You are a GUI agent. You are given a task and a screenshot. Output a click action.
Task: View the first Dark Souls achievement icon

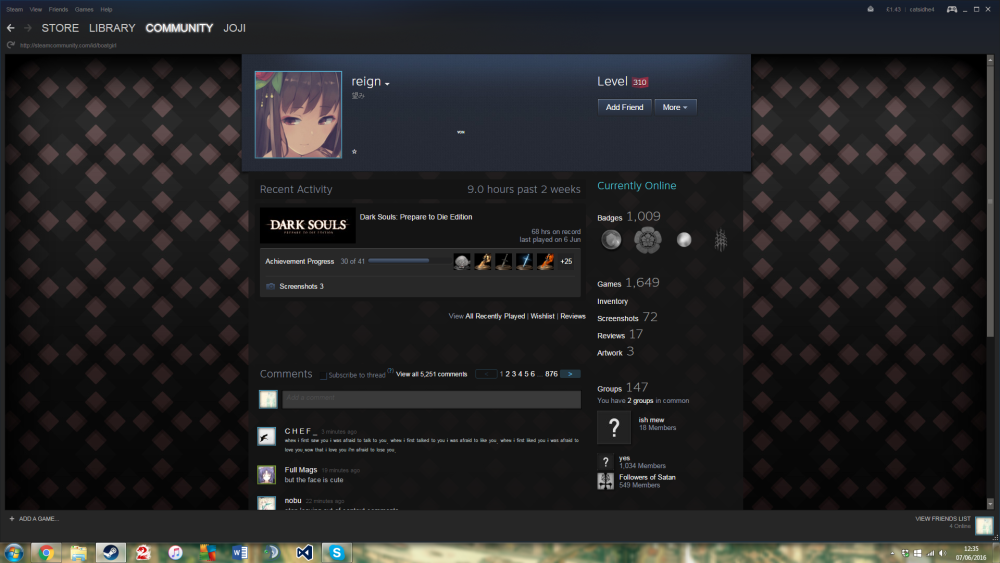point(462,261)
